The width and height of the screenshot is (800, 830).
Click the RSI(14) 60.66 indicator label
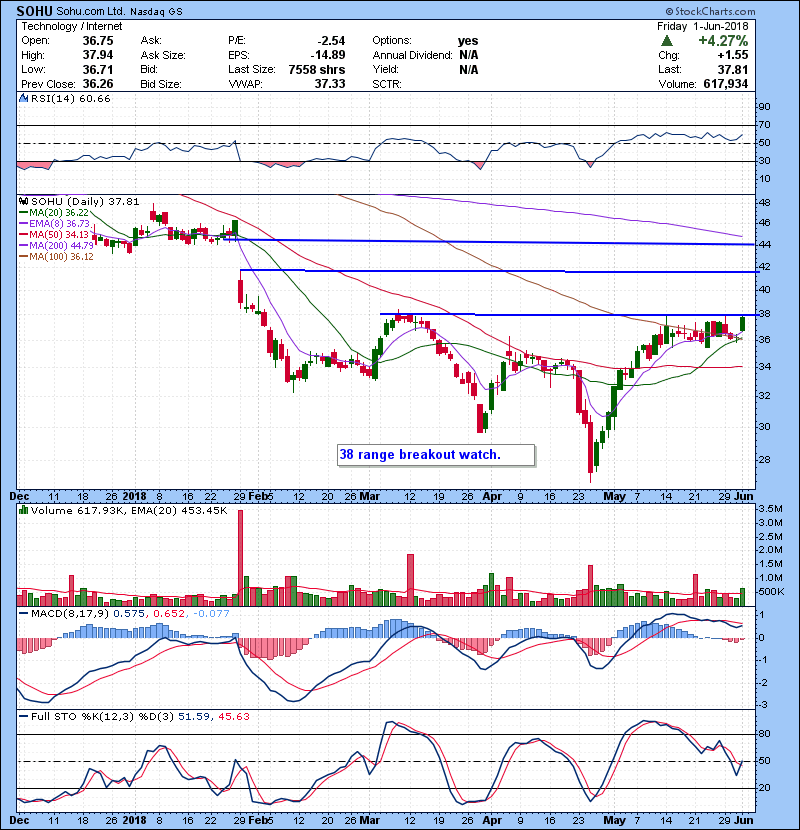point(70,98)
